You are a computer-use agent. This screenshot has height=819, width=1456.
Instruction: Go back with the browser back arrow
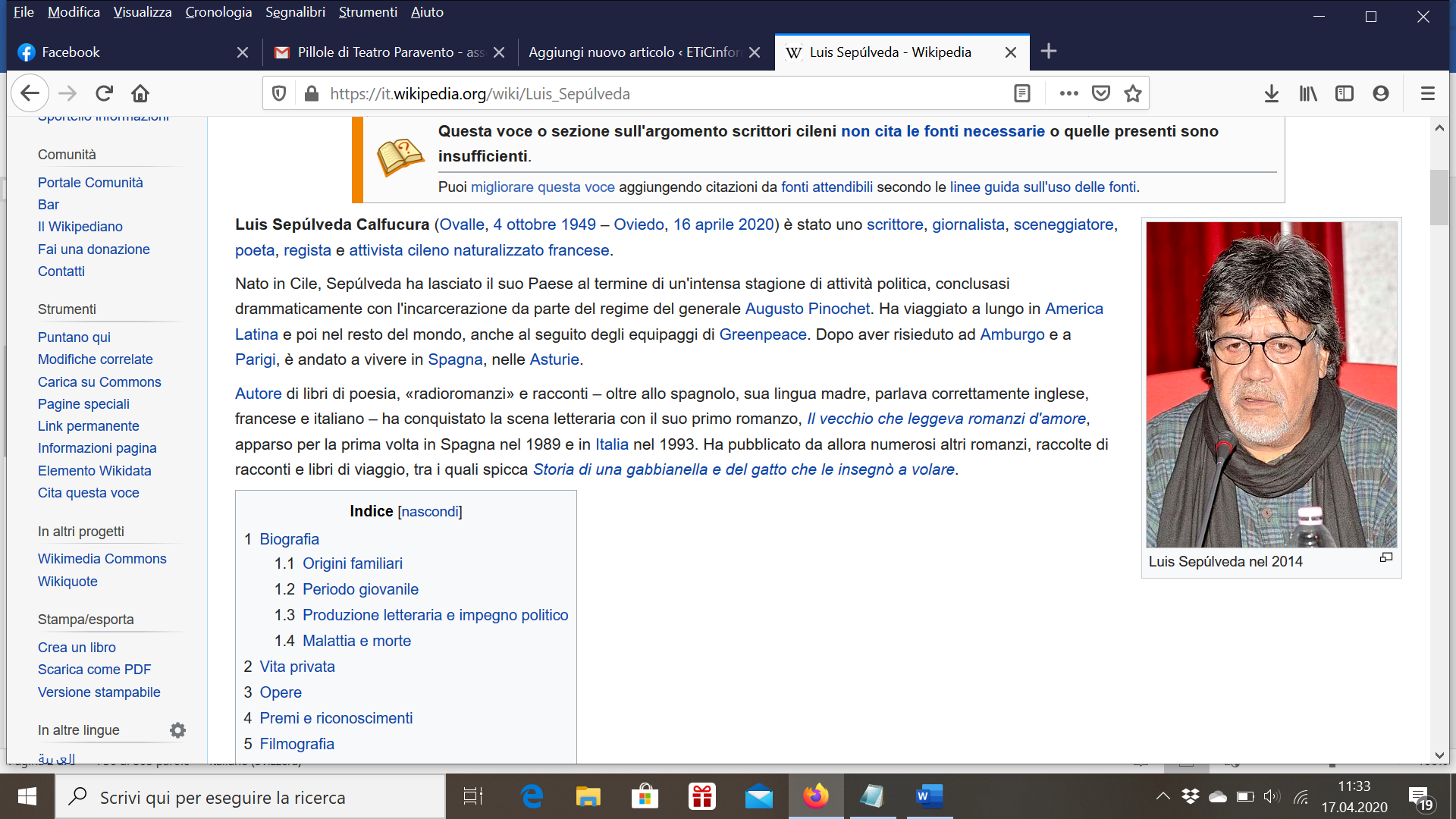pyautogui.click(x=30, y=93)
